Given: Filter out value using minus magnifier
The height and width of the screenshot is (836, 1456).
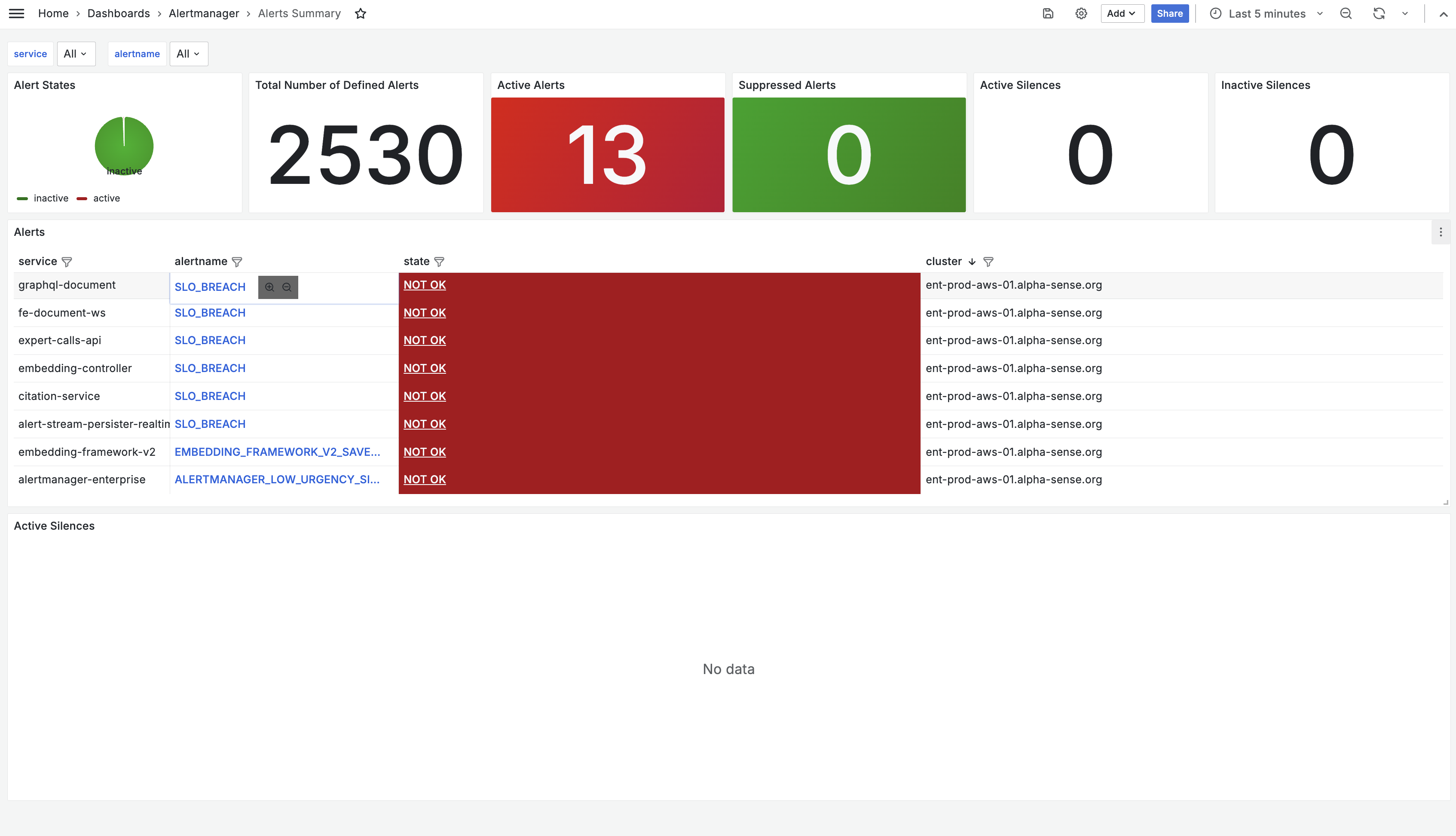Looking at the screenshot, I should (x=287, y=287).
